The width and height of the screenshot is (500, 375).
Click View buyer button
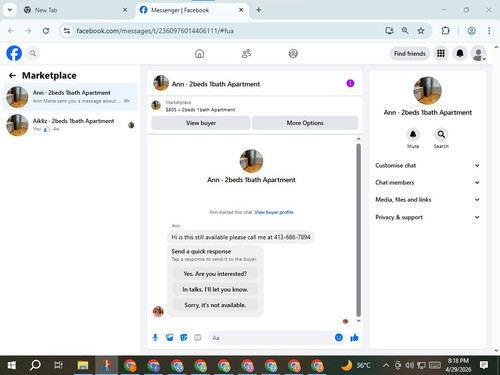pyautogui.click(x=201, y=123)
